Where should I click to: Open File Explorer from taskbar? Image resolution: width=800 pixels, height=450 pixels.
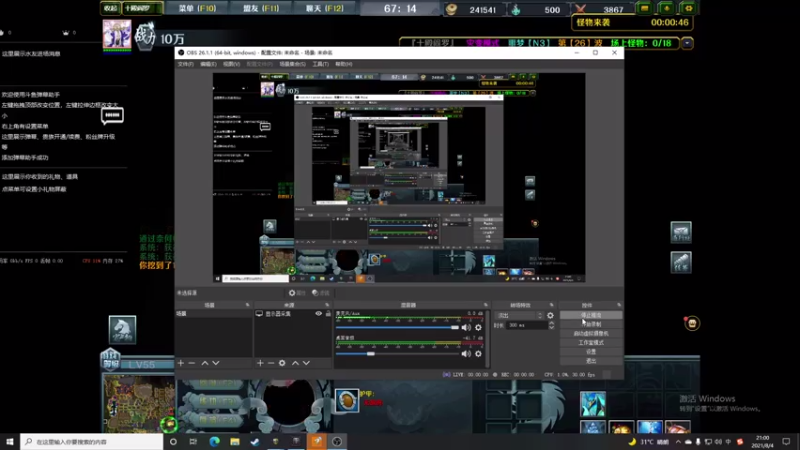coord(235,442)
